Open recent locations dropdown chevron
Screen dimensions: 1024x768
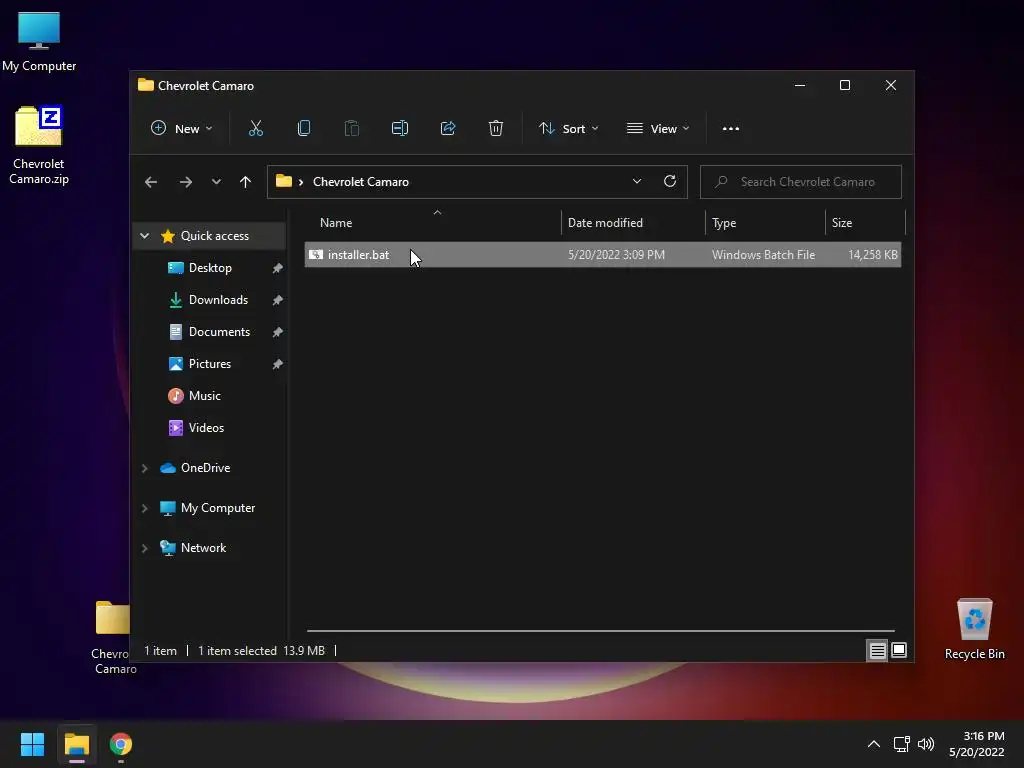point(216,182)
